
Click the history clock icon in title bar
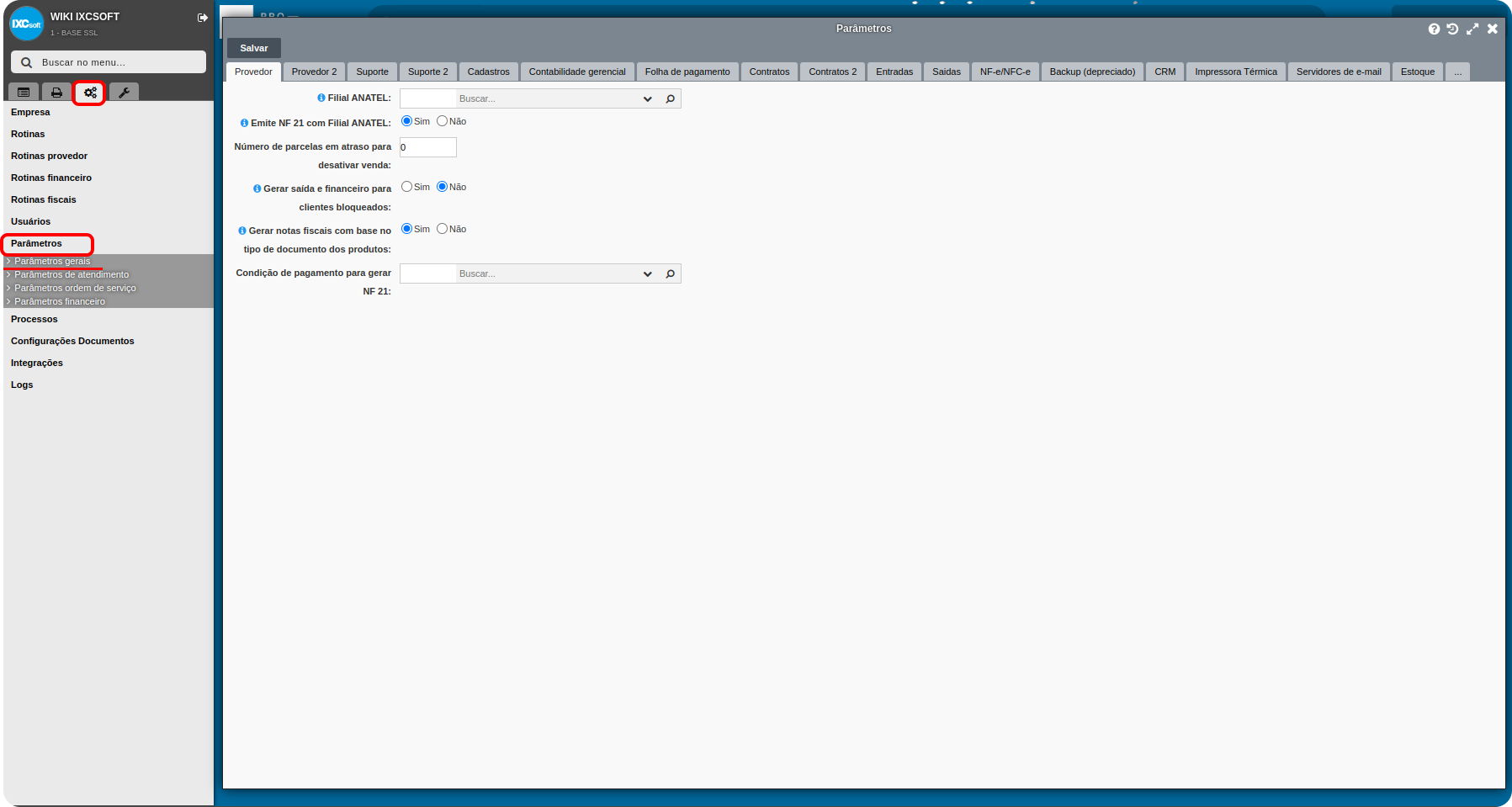point(1452,29)
